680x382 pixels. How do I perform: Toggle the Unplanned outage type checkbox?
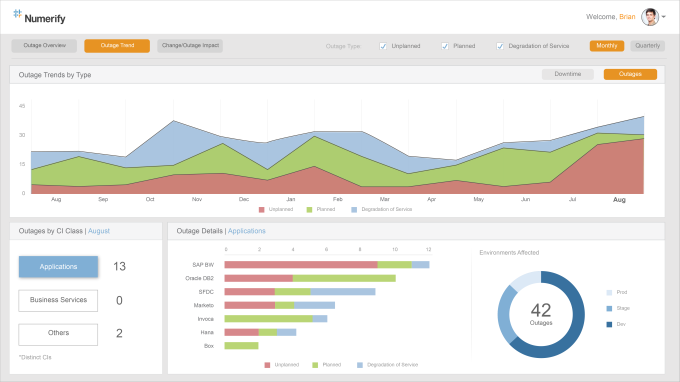(x=383, y=46)
